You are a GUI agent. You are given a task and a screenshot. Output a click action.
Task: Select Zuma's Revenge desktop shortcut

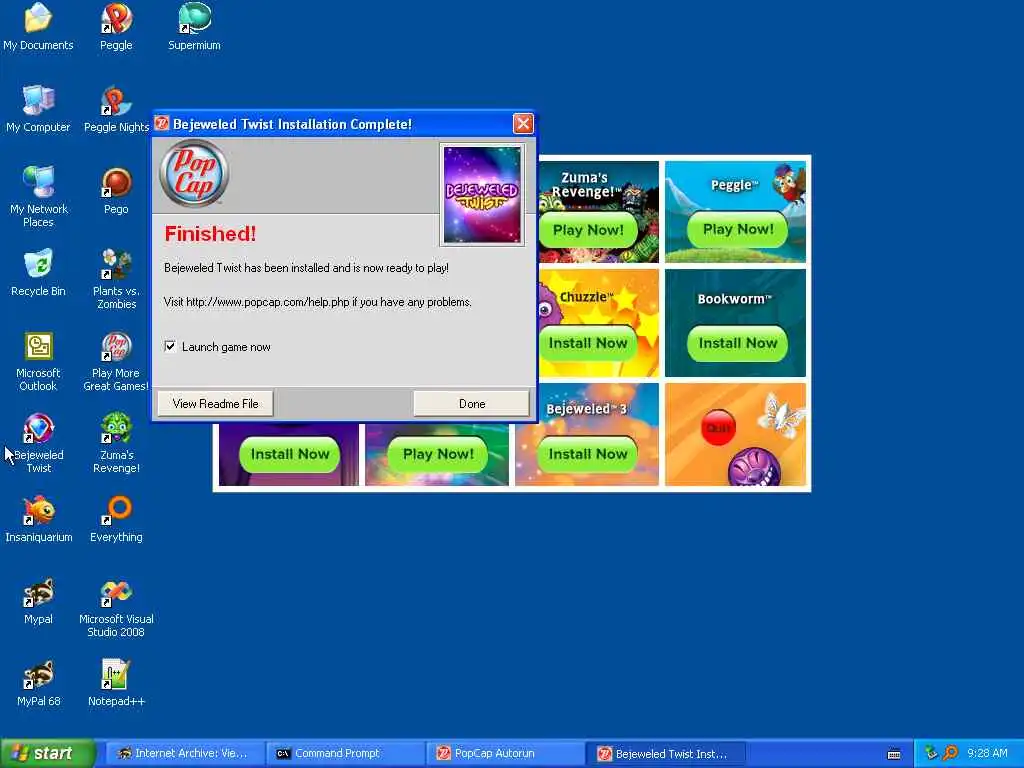[116, 443]
